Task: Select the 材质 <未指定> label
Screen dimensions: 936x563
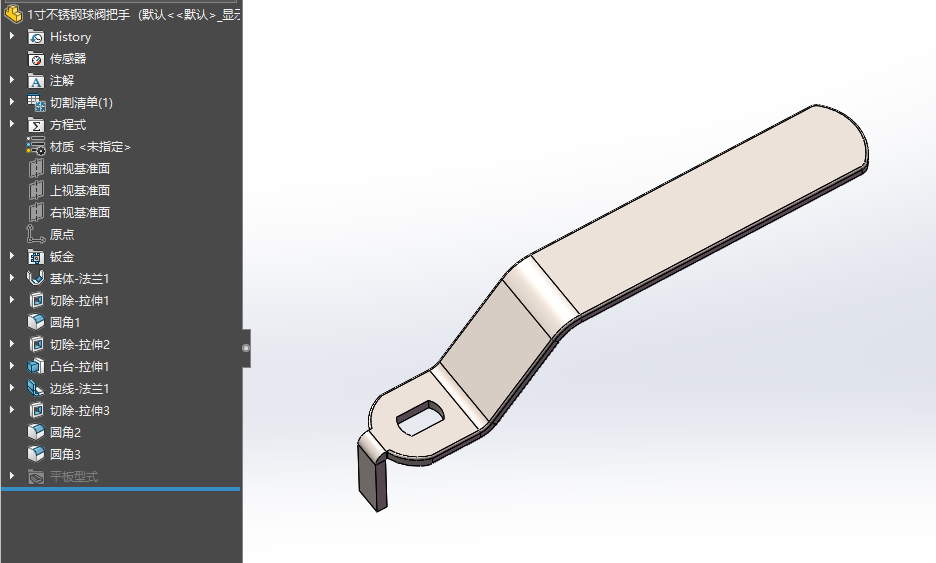Action: (90, 147)
